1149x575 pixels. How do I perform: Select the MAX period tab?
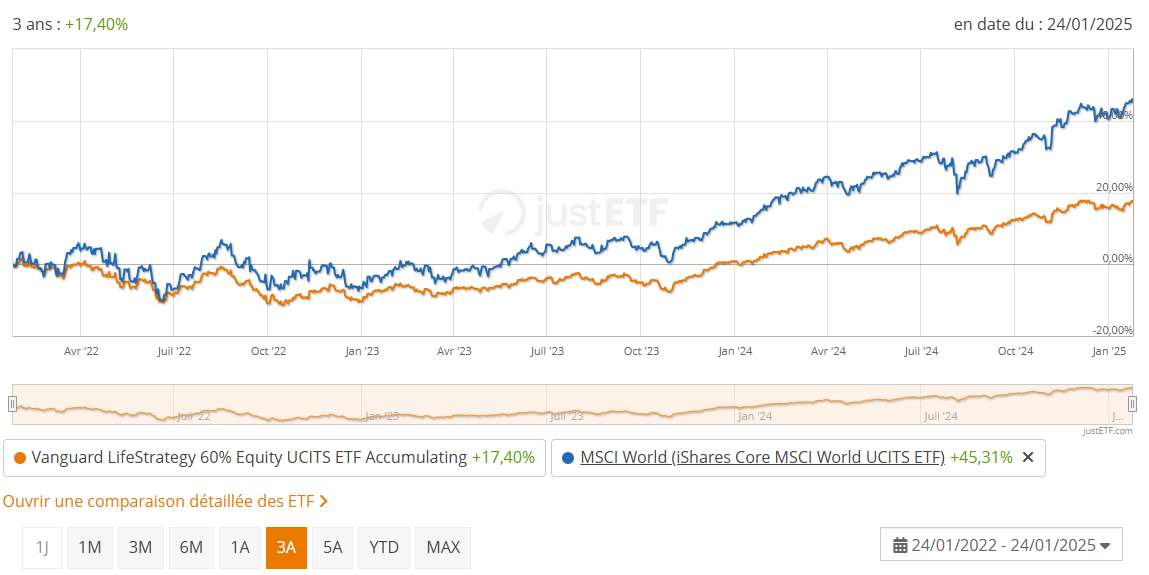click(x=443, y=547)
